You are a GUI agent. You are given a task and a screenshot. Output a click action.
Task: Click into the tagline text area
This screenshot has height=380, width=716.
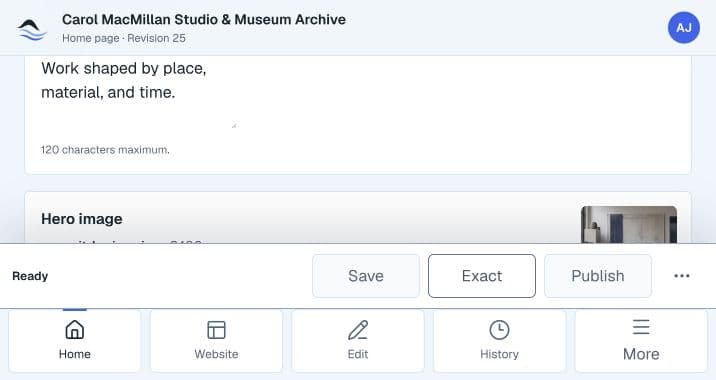tap(139, 91)
